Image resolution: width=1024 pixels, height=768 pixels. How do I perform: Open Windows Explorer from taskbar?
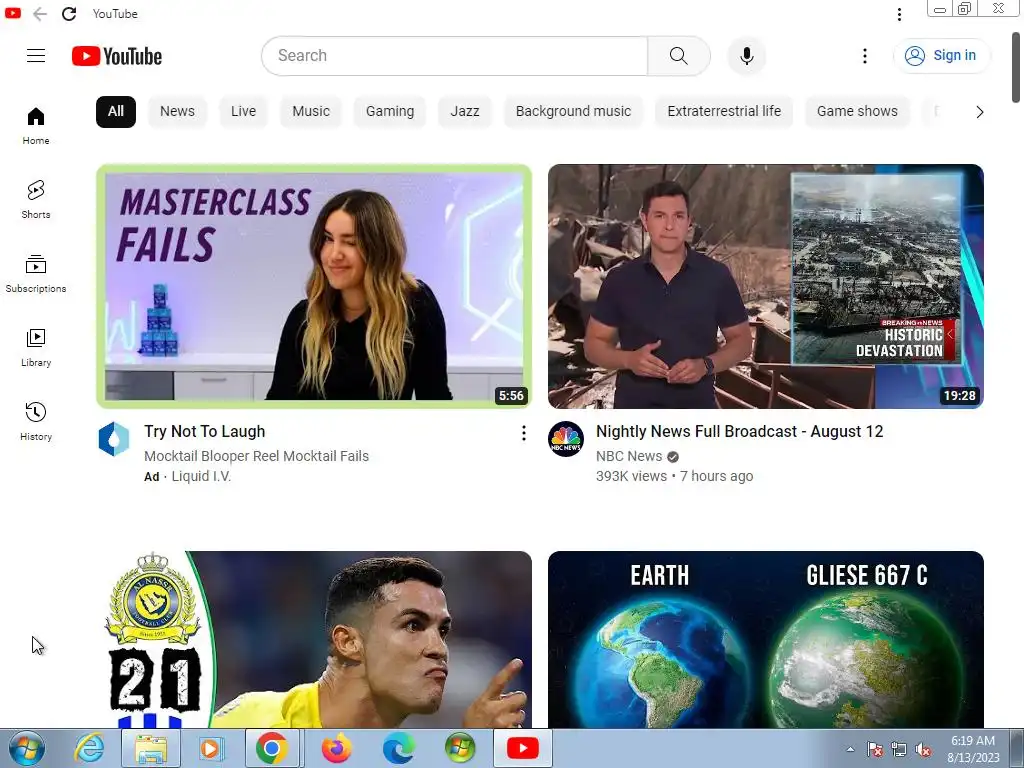click(x=151, y=748)
